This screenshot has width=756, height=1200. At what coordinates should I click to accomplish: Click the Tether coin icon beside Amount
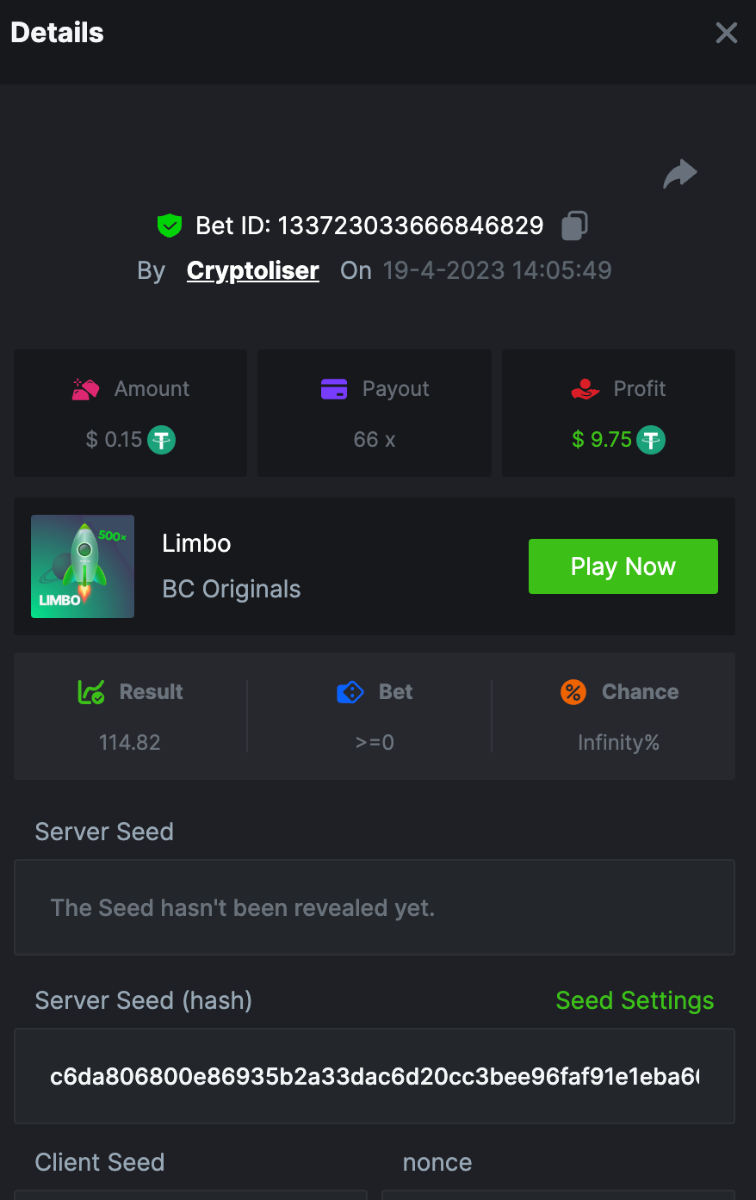[162, 439]
